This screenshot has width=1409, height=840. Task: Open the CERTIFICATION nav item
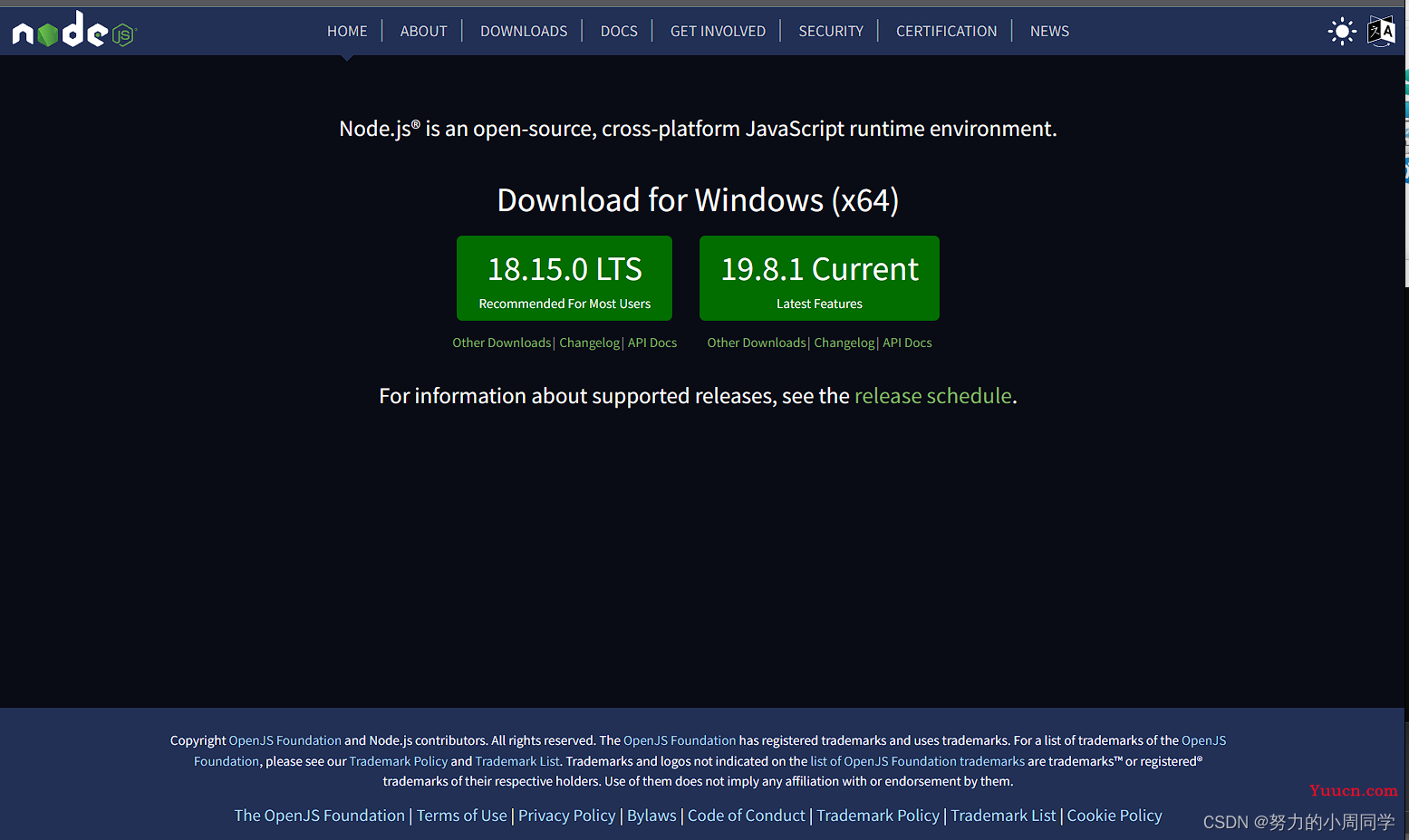(946, 31)
